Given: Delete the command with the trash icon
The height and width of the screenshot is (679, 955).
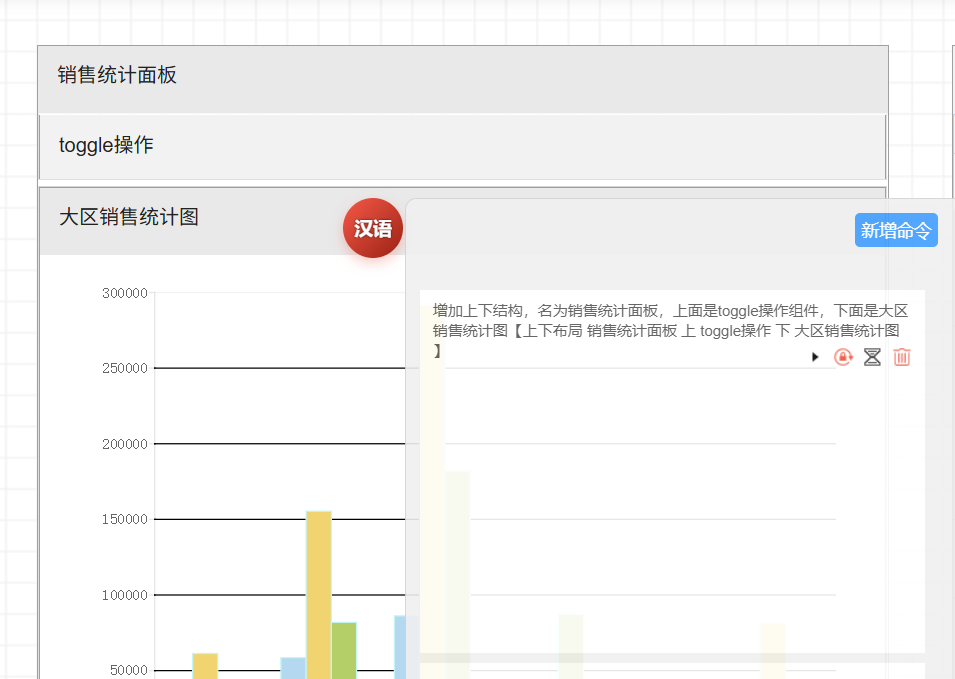Looking at the screenshot, I should click(902, 357).
